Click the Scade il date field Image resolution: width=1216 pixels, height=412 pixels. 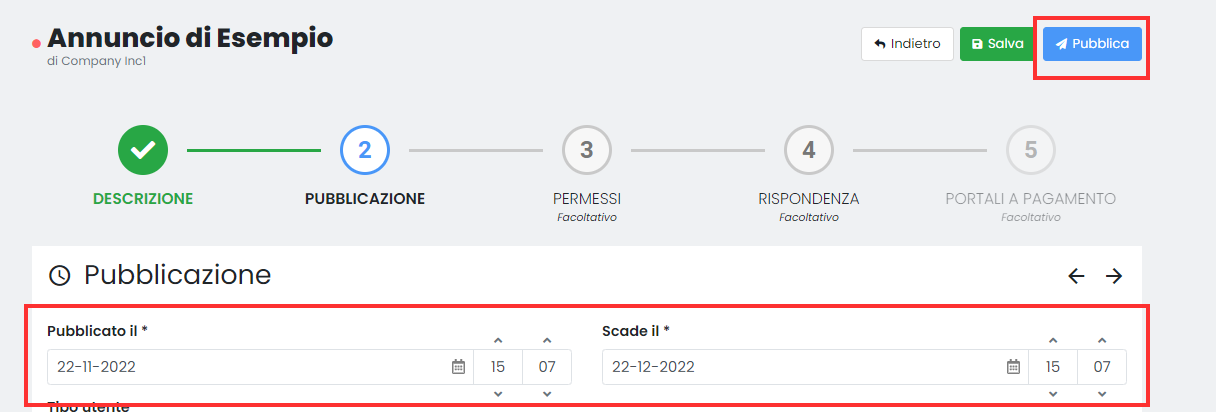(800, 367)
